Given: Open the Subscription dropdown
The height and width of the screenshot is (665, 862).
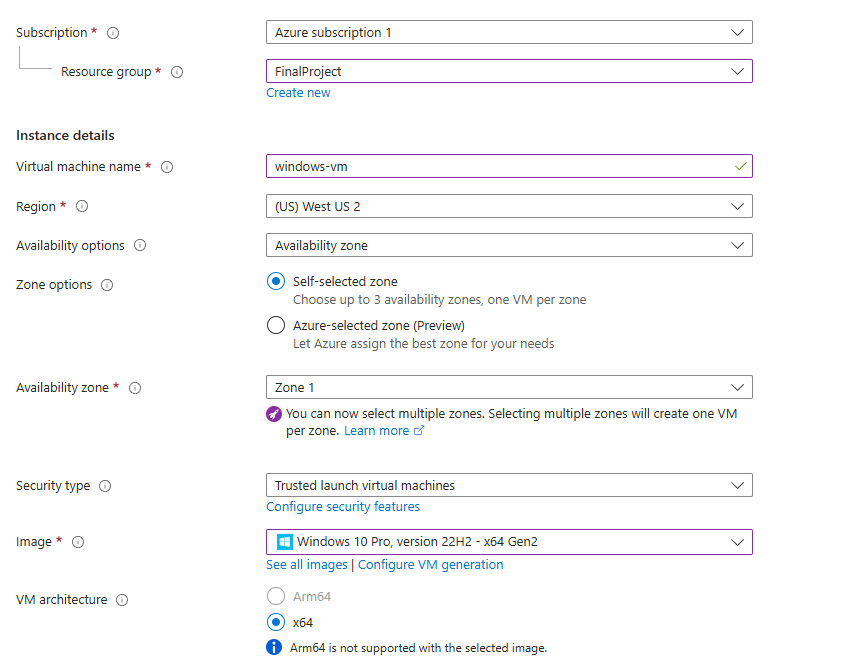Looking at the screenshot, I should (509, 32).
